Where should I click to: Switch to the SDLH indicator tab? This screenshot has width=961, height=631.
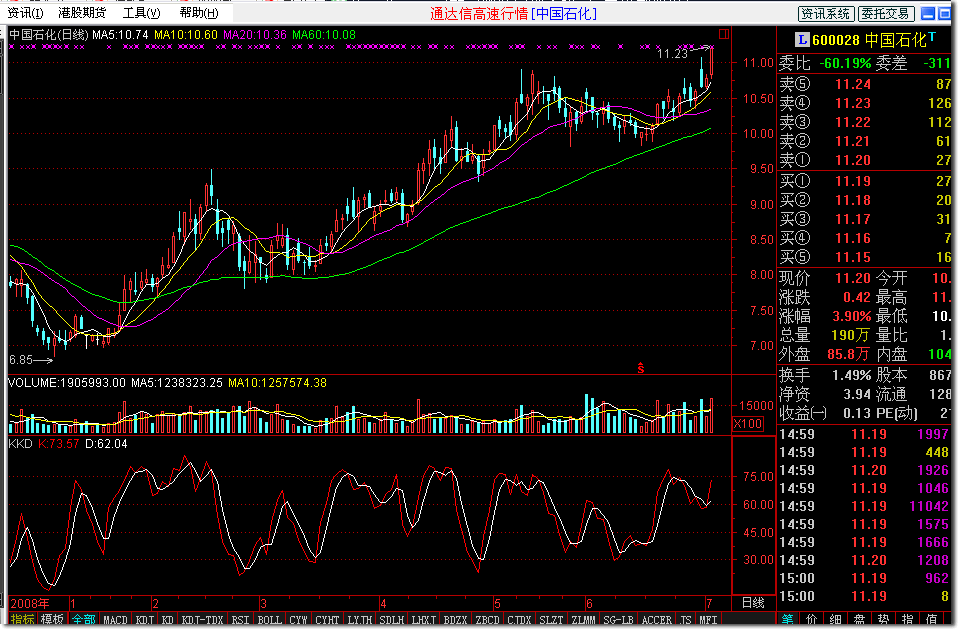391,620
